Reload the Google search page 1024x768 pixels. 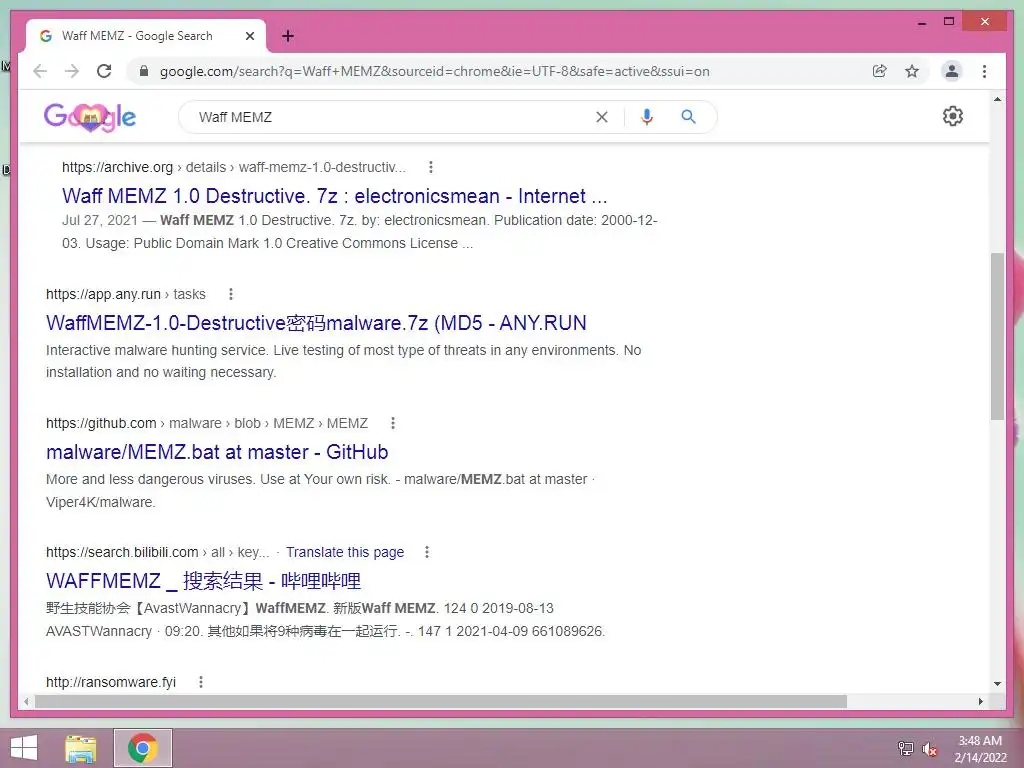pyautogui.click(x=104, y=71)
